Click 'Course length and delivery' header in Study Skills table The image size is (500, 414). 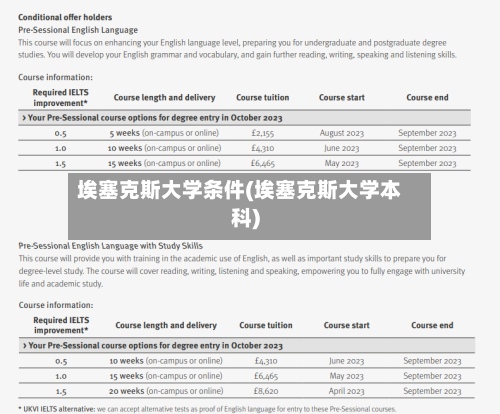[166, 325]
